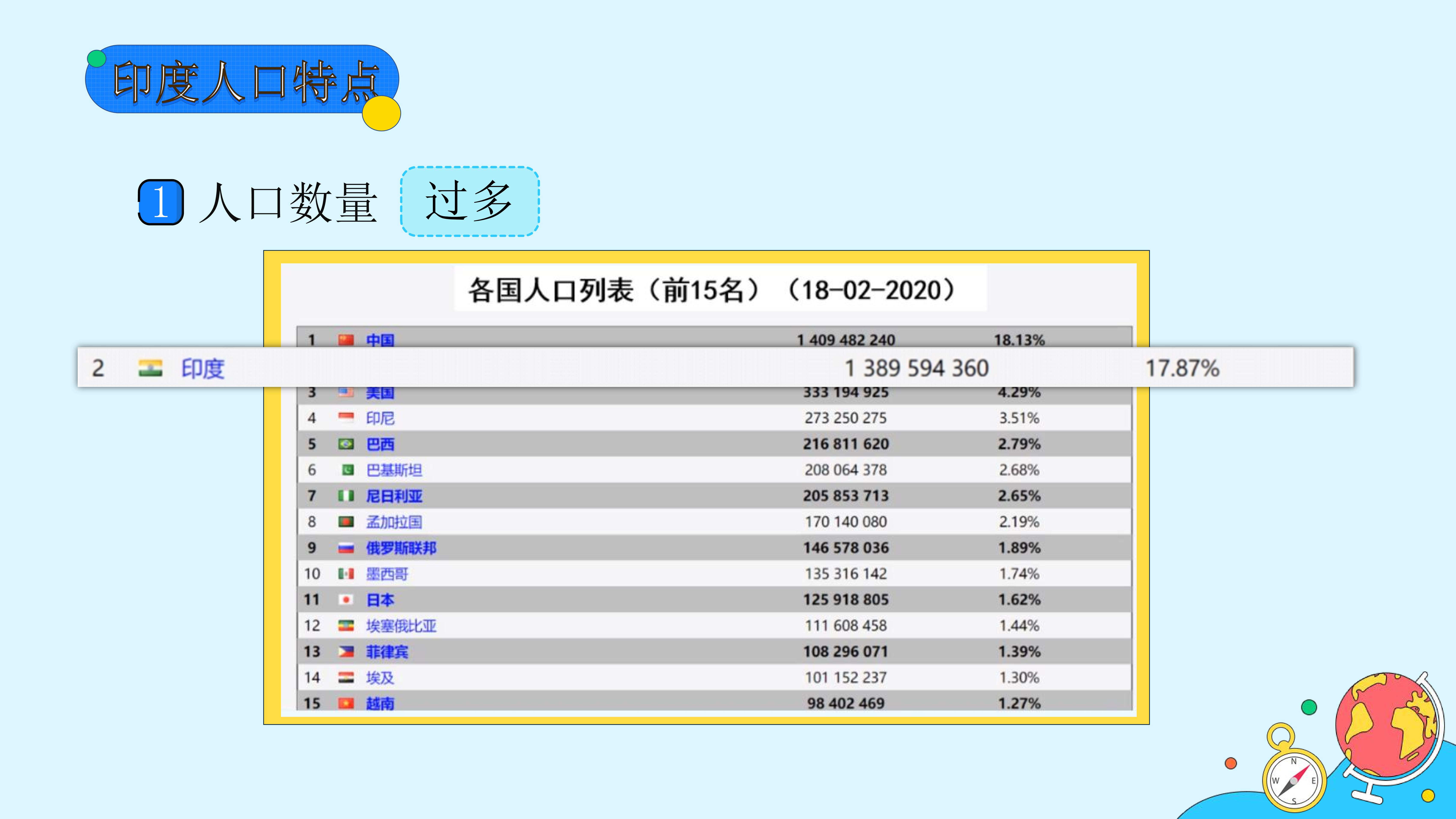The height and width of the screenshot is (819, 1456).
Task: Click the 越南 country link
Action: [x=380, y=704]
